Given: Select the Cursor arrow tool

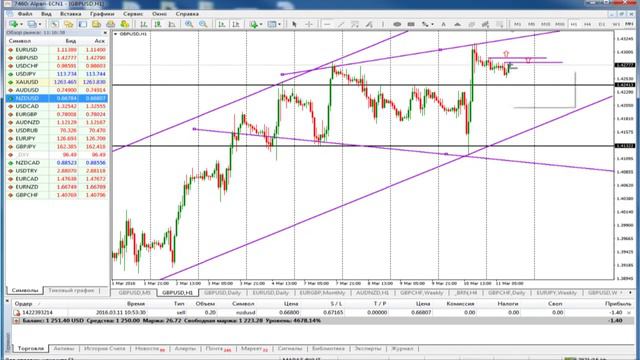Looking at the screenshot, I should coord(294,24).
